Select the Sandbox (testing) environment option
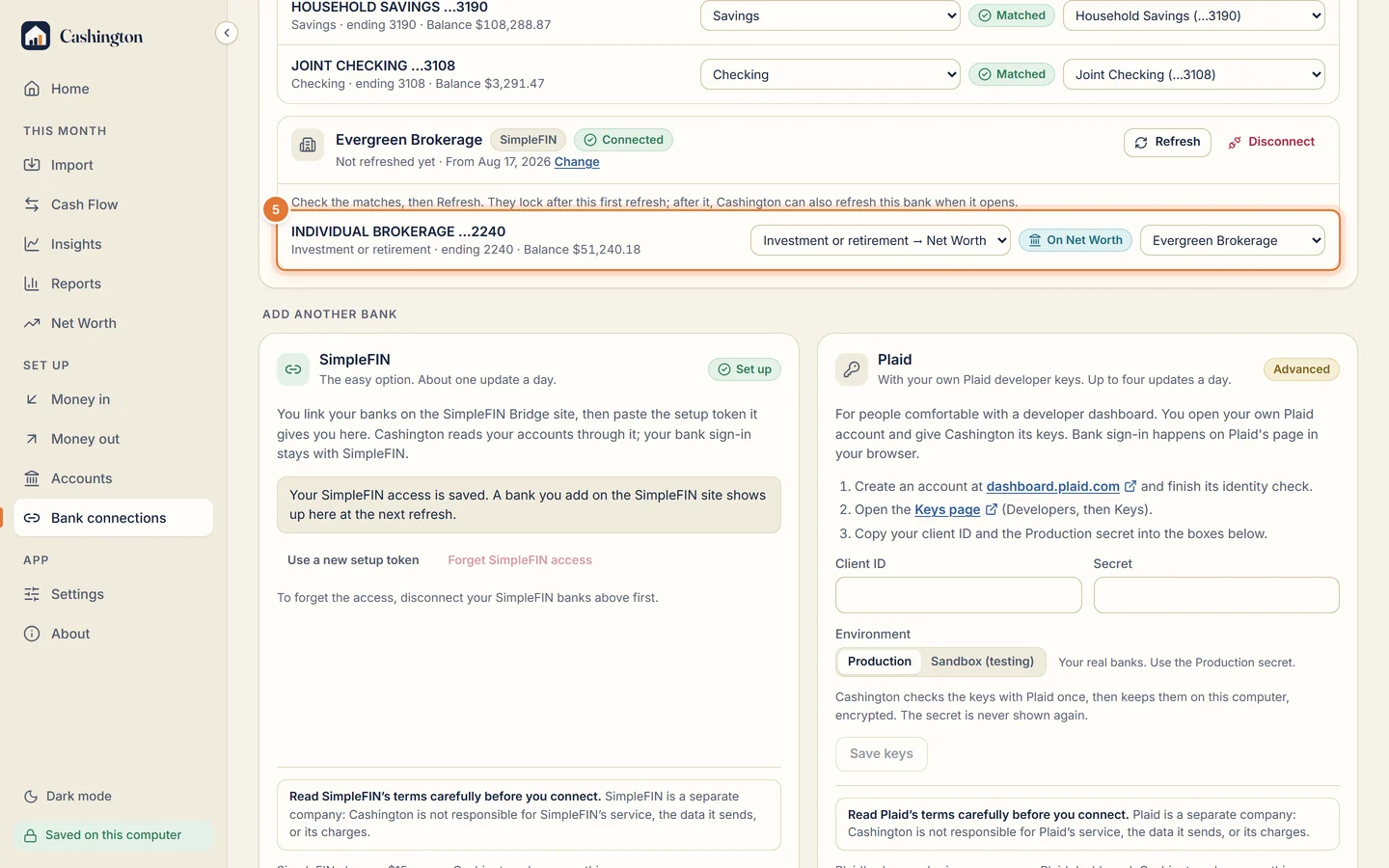 982,662
